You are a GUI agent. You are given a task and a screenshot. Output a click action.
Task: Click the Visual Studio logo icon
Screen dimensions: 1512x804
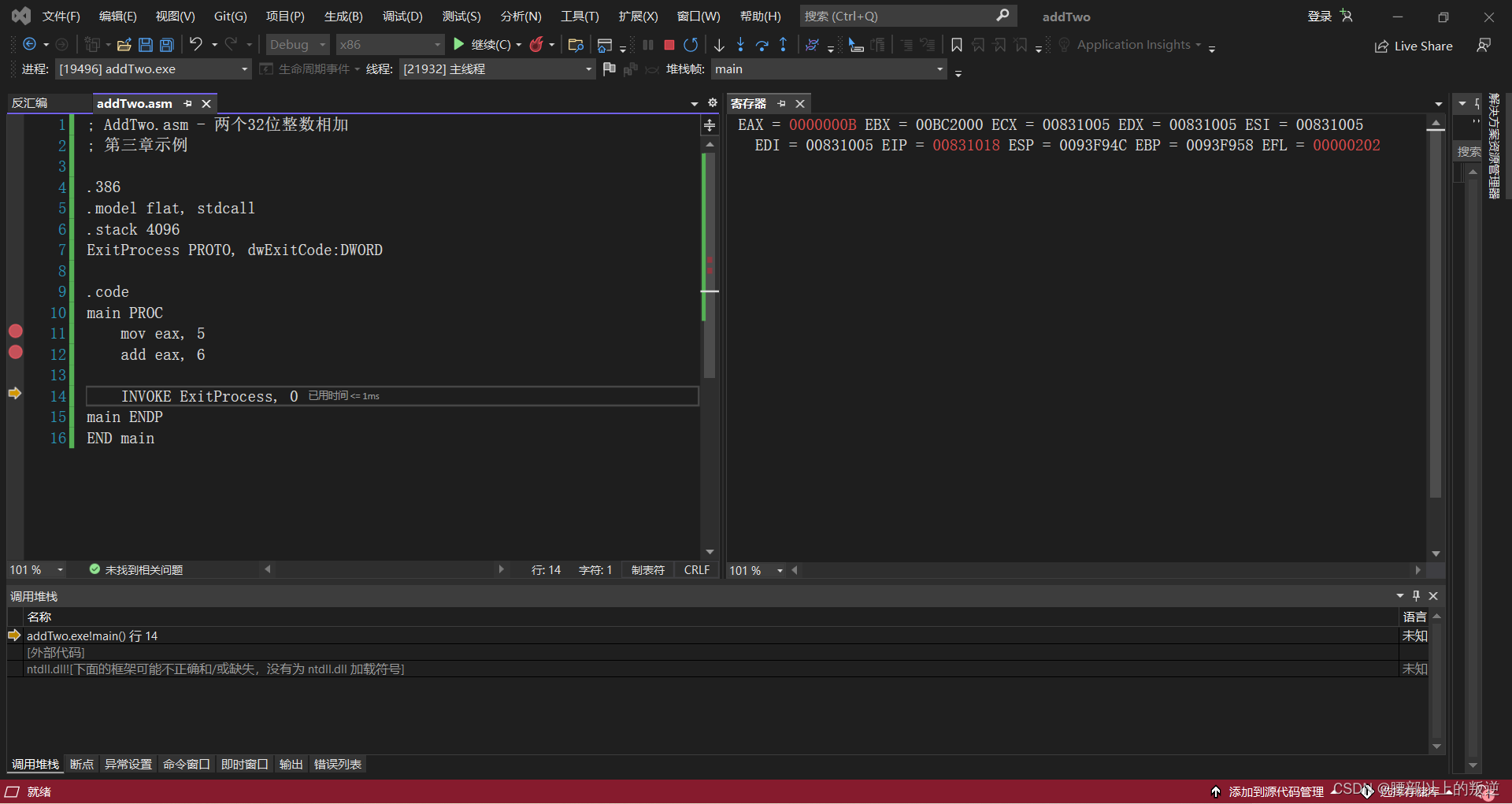21,16
